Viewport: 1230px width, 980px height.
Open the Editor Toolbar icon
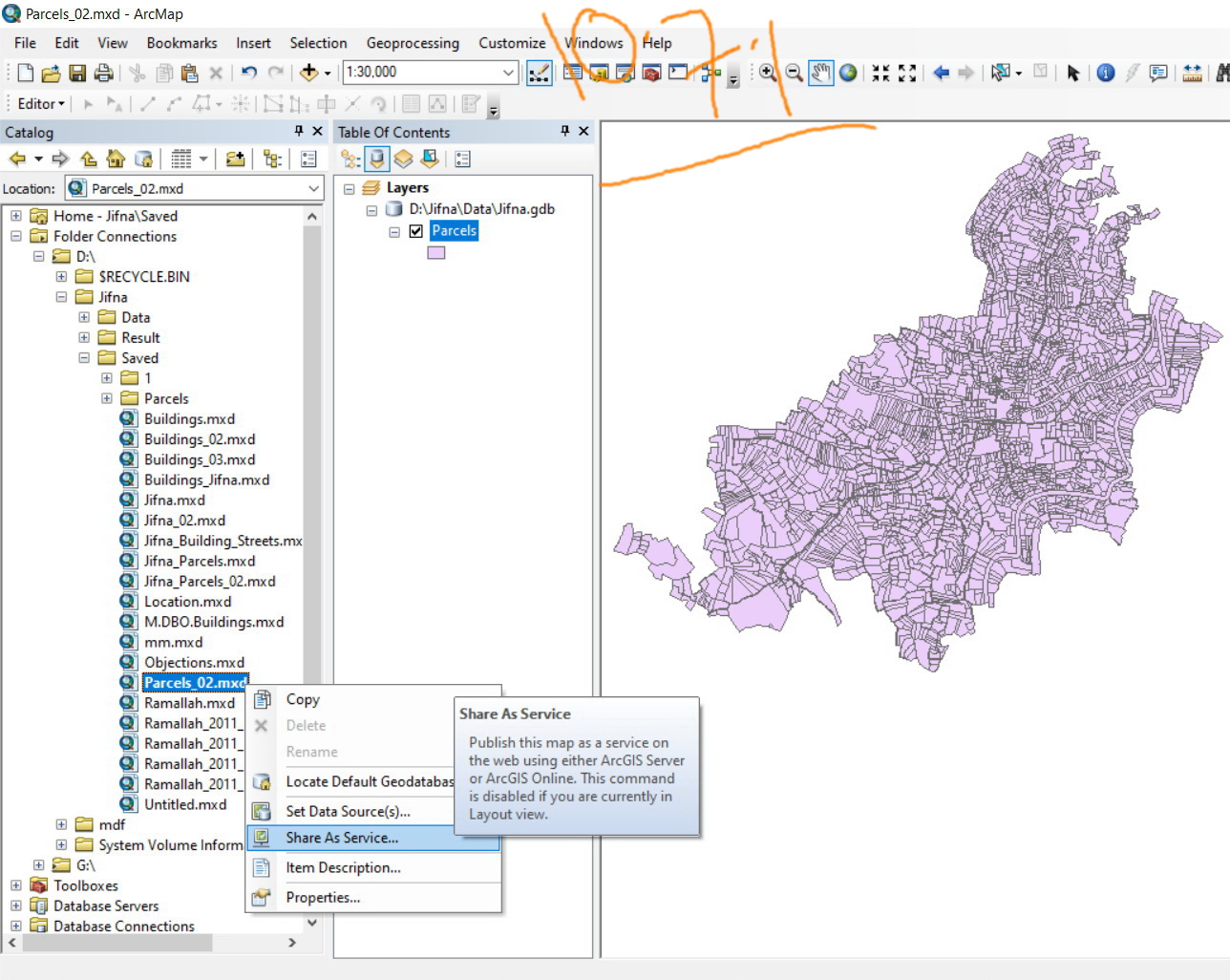click(x=540, y=73)
